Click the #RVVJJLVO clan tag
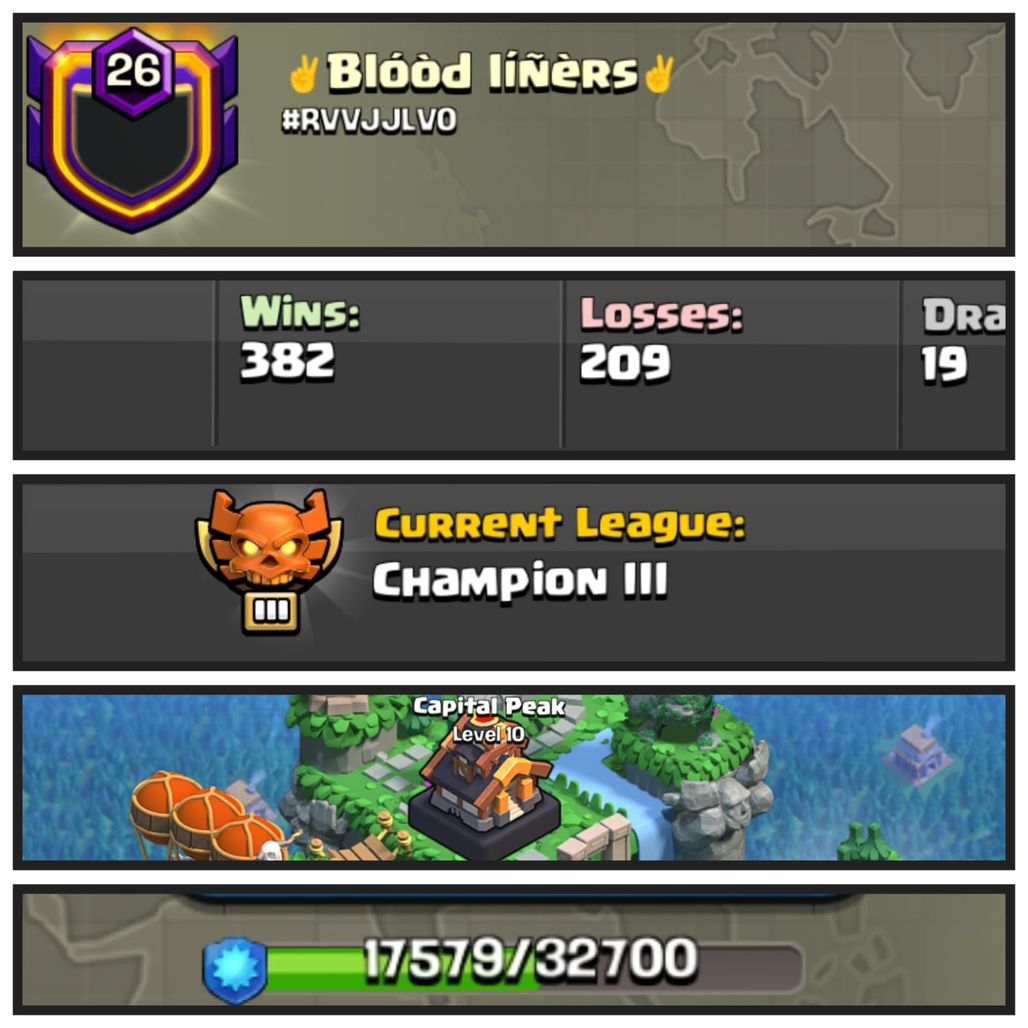Screen dimensions: 1028x1028 tap(369, 121)
